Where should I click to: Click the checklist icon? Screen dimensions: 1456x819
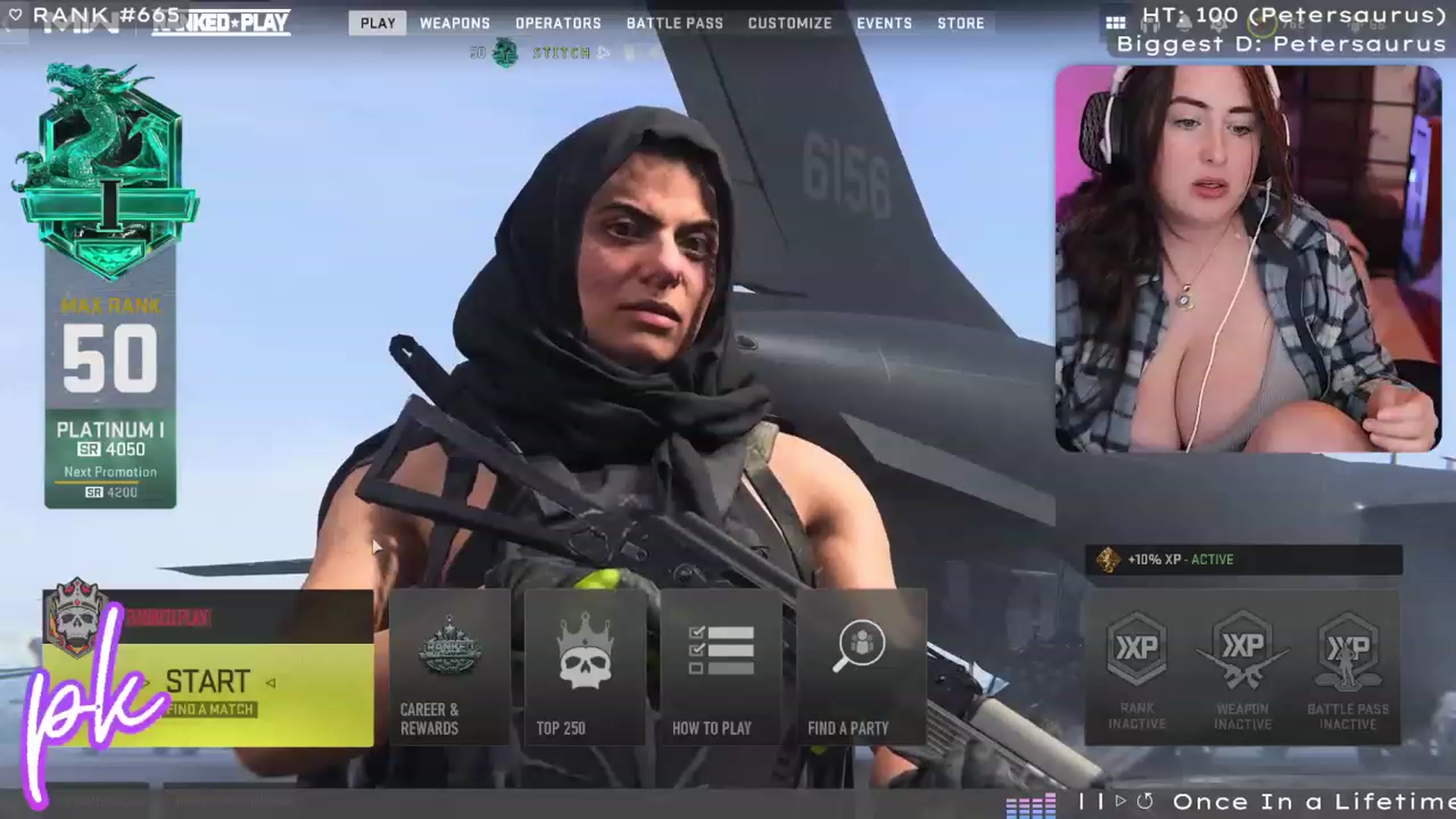720,650
